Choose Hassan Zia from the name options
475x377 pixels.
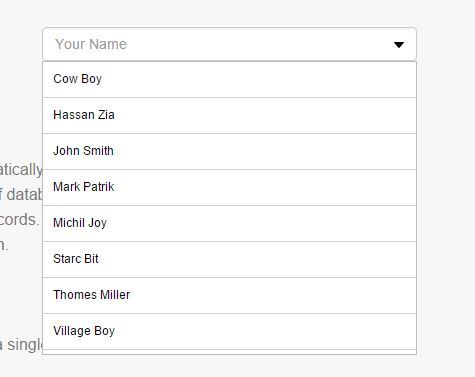[229, 116]
